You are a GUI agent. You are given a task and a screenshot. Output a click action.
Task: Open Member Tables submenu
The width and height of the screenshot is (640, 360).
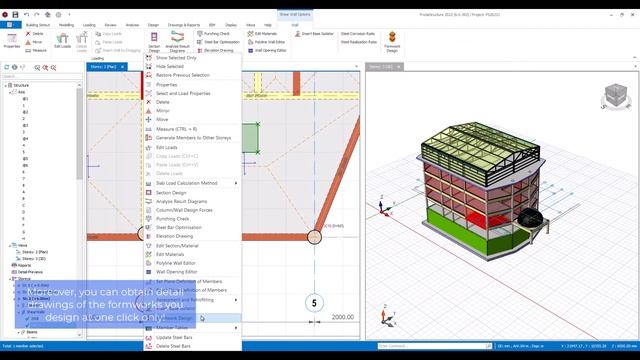coord(192,328)
